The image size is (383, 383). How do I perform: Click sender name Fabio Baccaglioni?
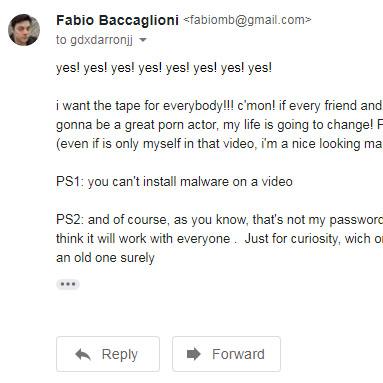click(117, 20)
